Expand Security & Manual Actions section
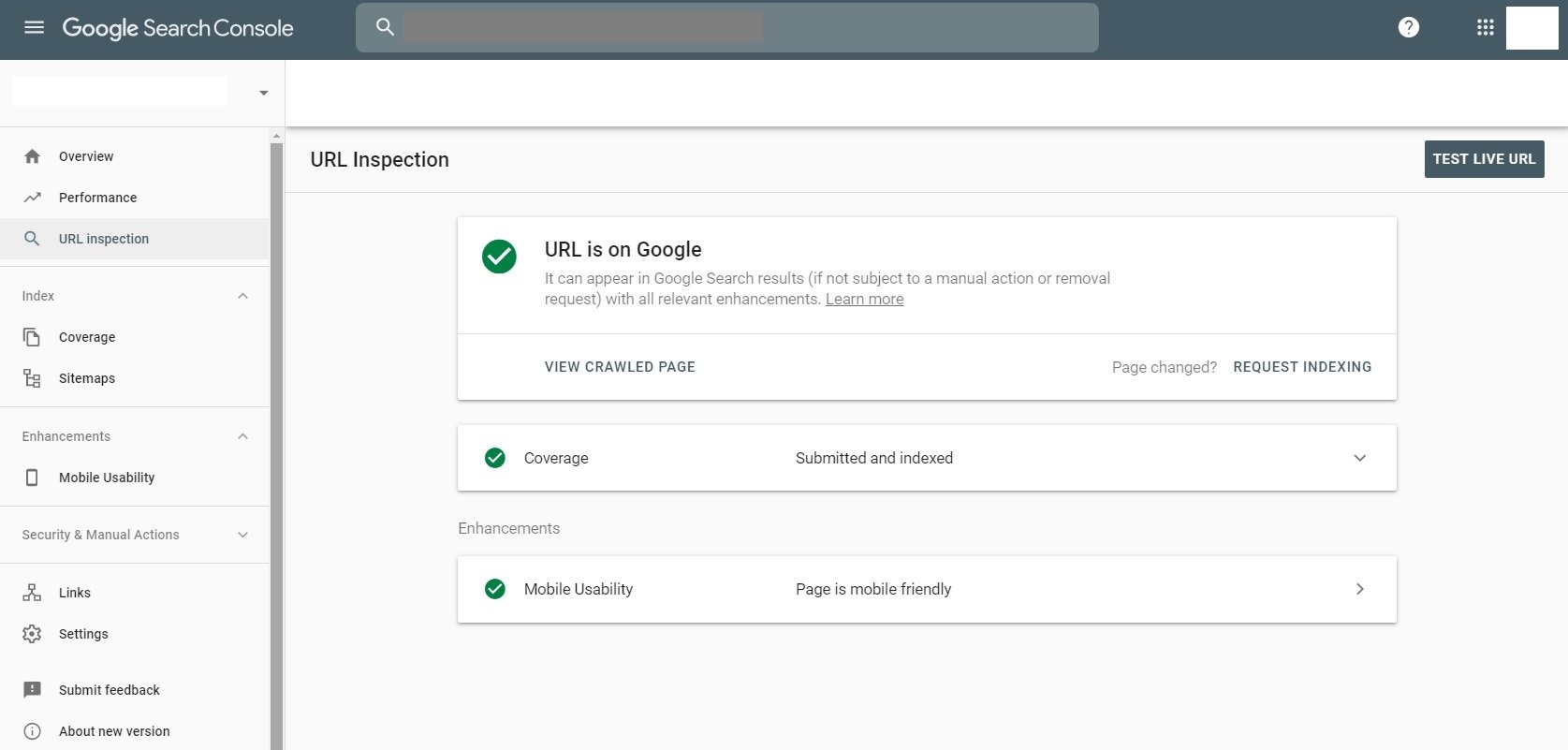The width and height of the screenshot is (1568, 750). 242,535
